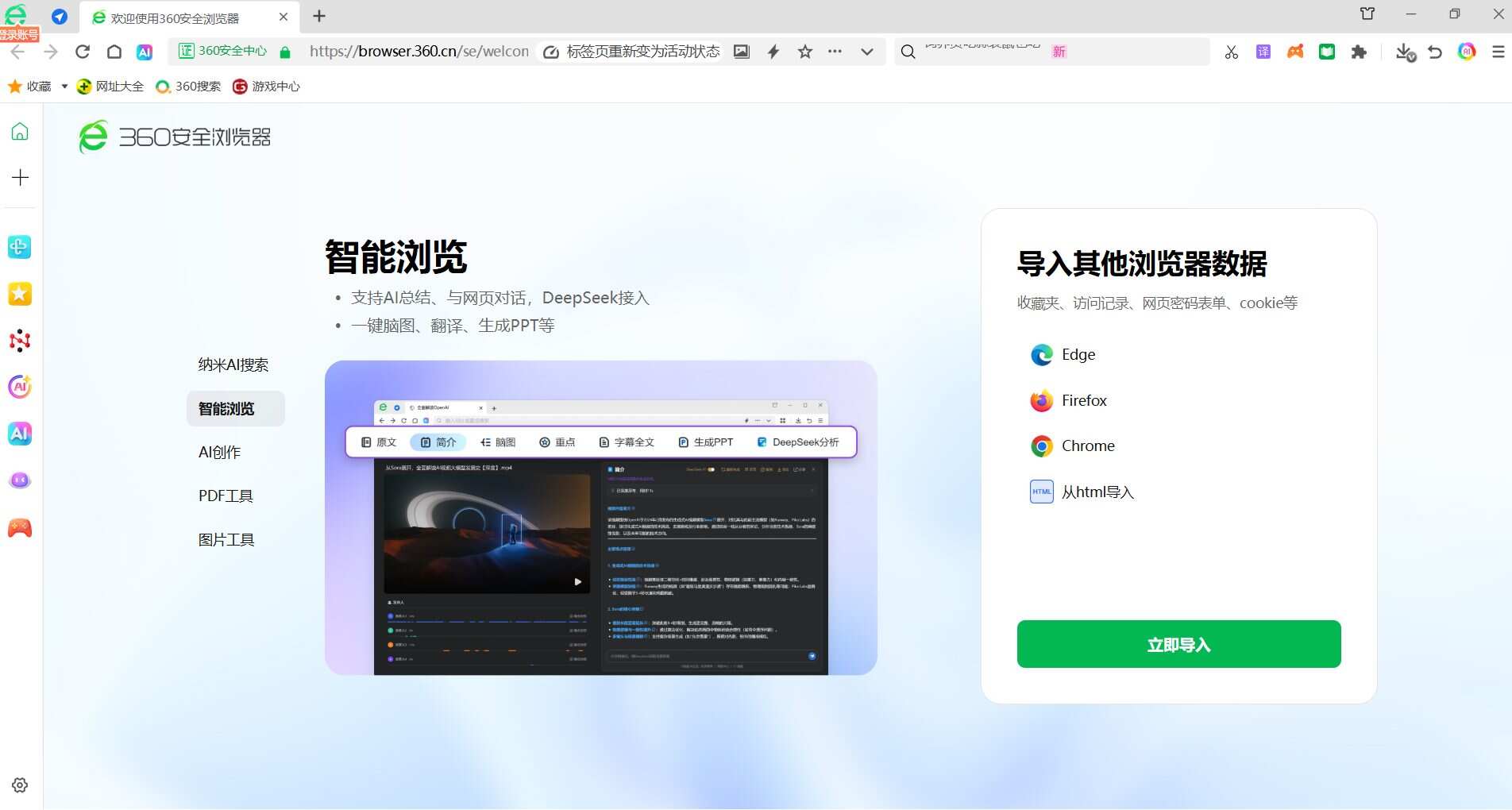This screenshot has height=810, width=1512.
Task: Open the red molecule sidebar icon
Action: tap(20, 341)
